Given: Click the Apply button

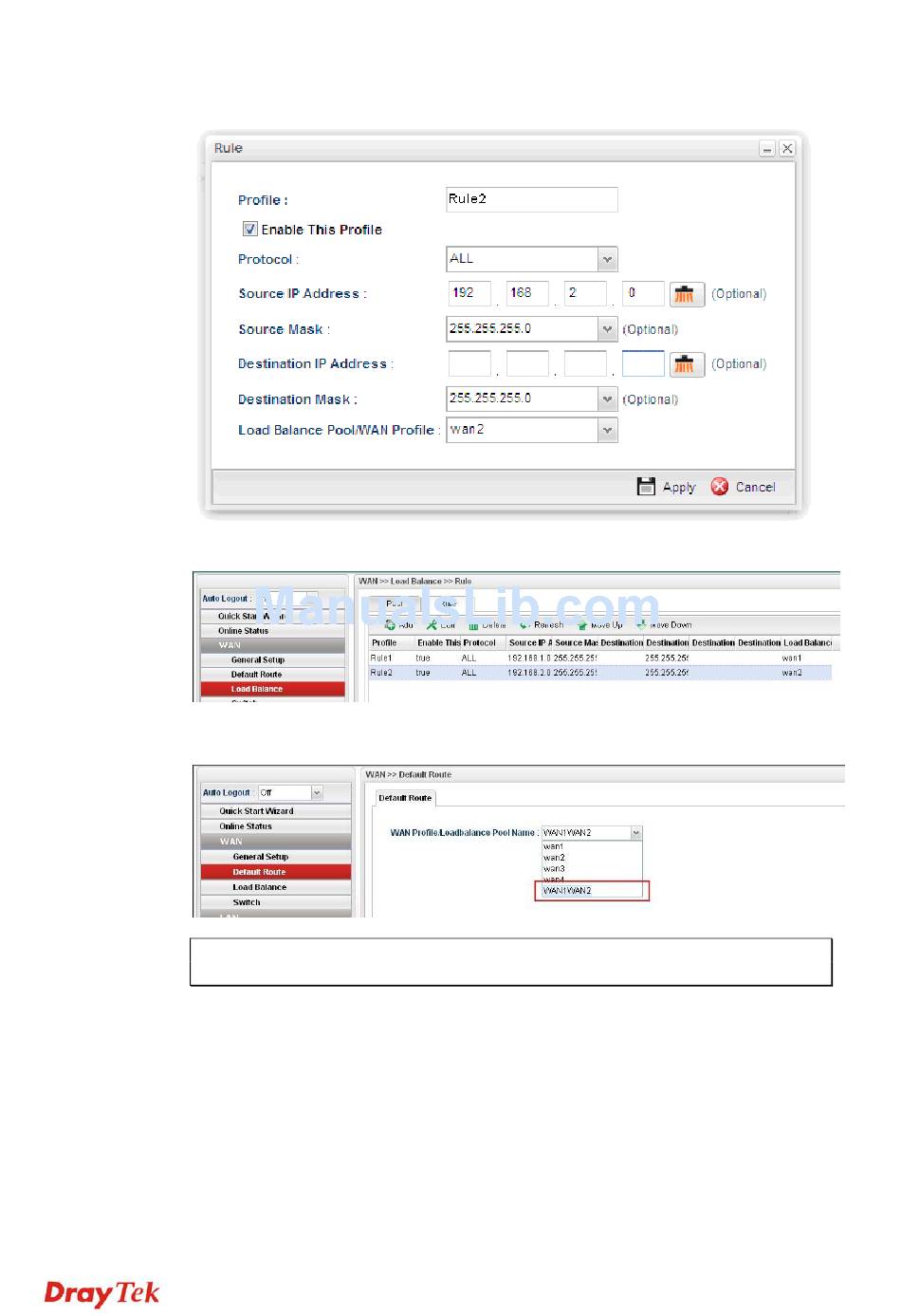Looking at the screenshot, I should pyautogui.click(x=667, y=487).
